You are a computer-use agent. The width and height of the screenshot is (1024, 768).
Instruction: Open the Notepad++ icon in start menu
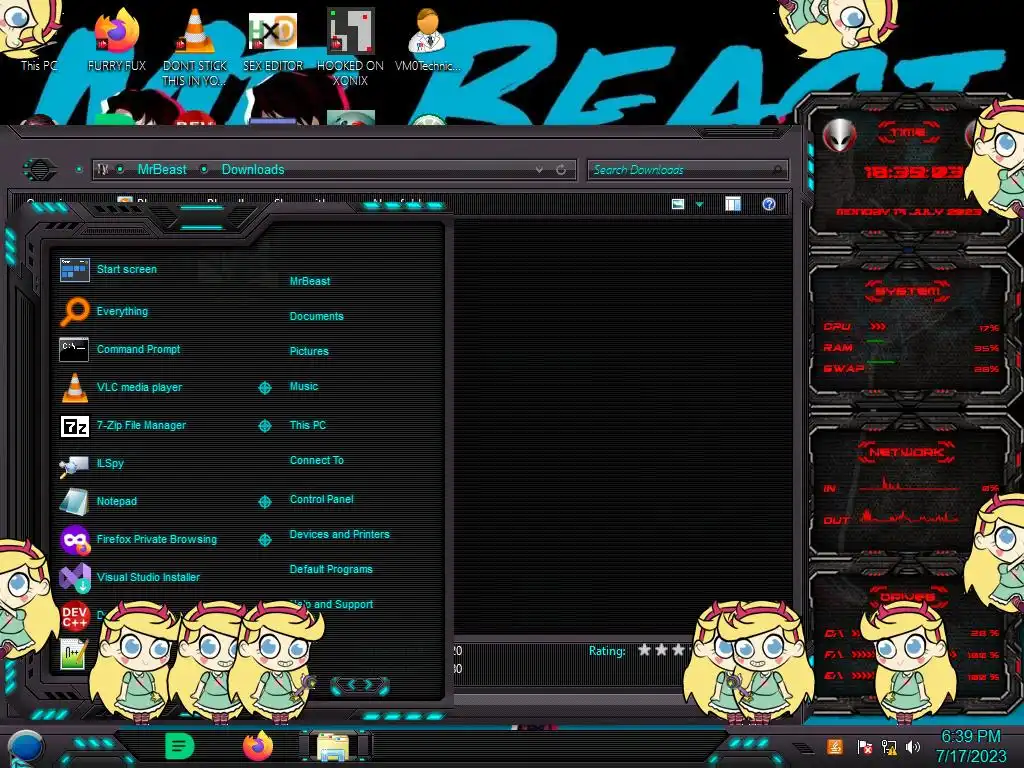[x=73, y=653]
